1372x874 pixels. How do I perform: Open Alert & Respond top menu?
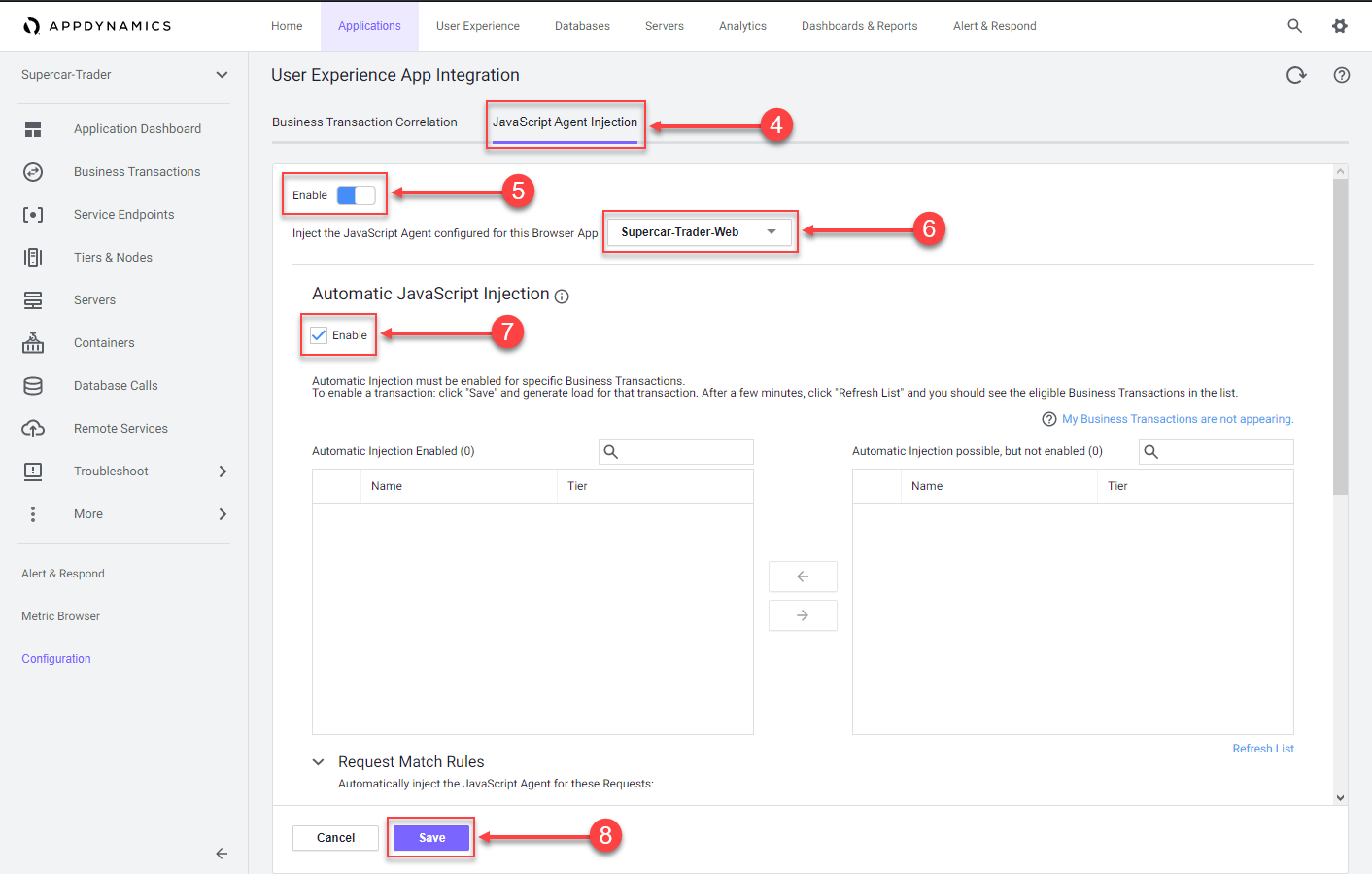[x=995, y=26]
